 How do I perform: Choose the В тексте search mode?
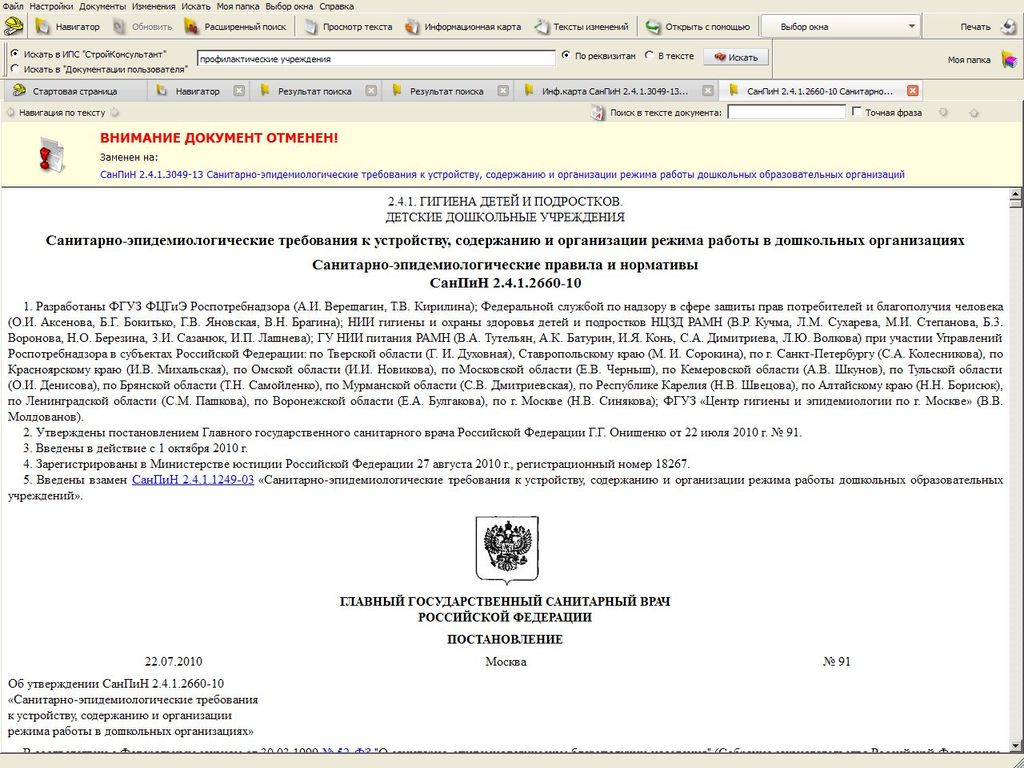click(x=649, y=56)
